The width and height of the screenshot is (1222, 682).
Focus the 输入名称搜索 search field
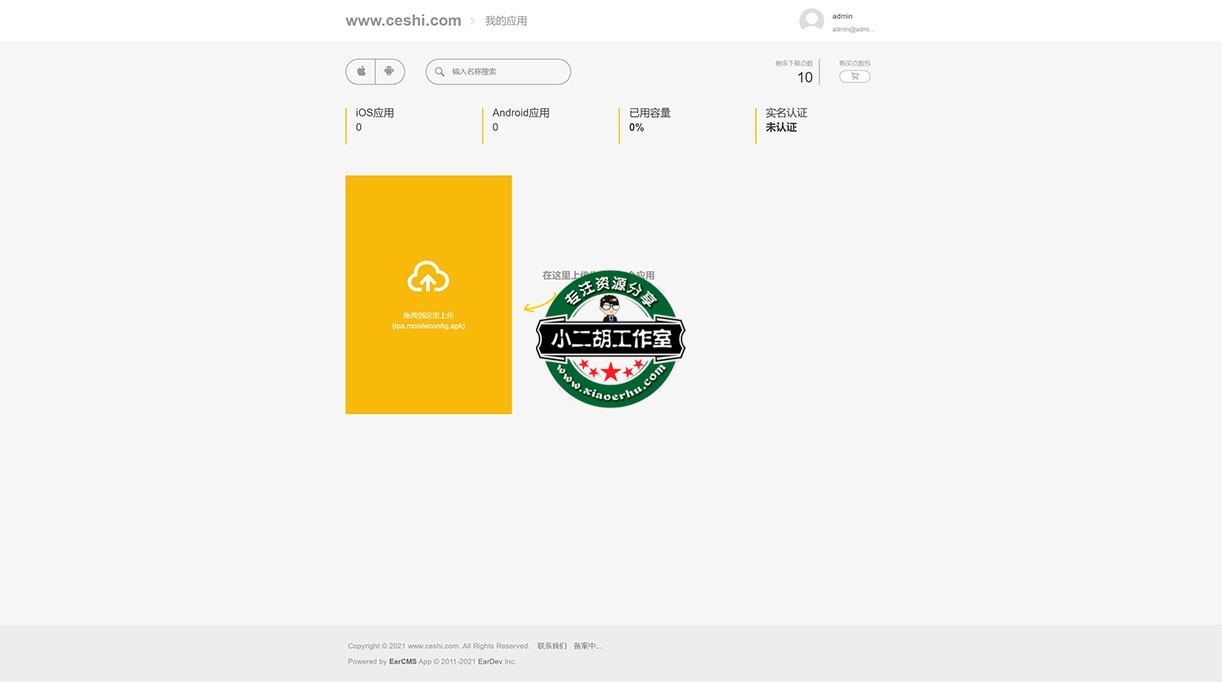[x=505, y=72]
